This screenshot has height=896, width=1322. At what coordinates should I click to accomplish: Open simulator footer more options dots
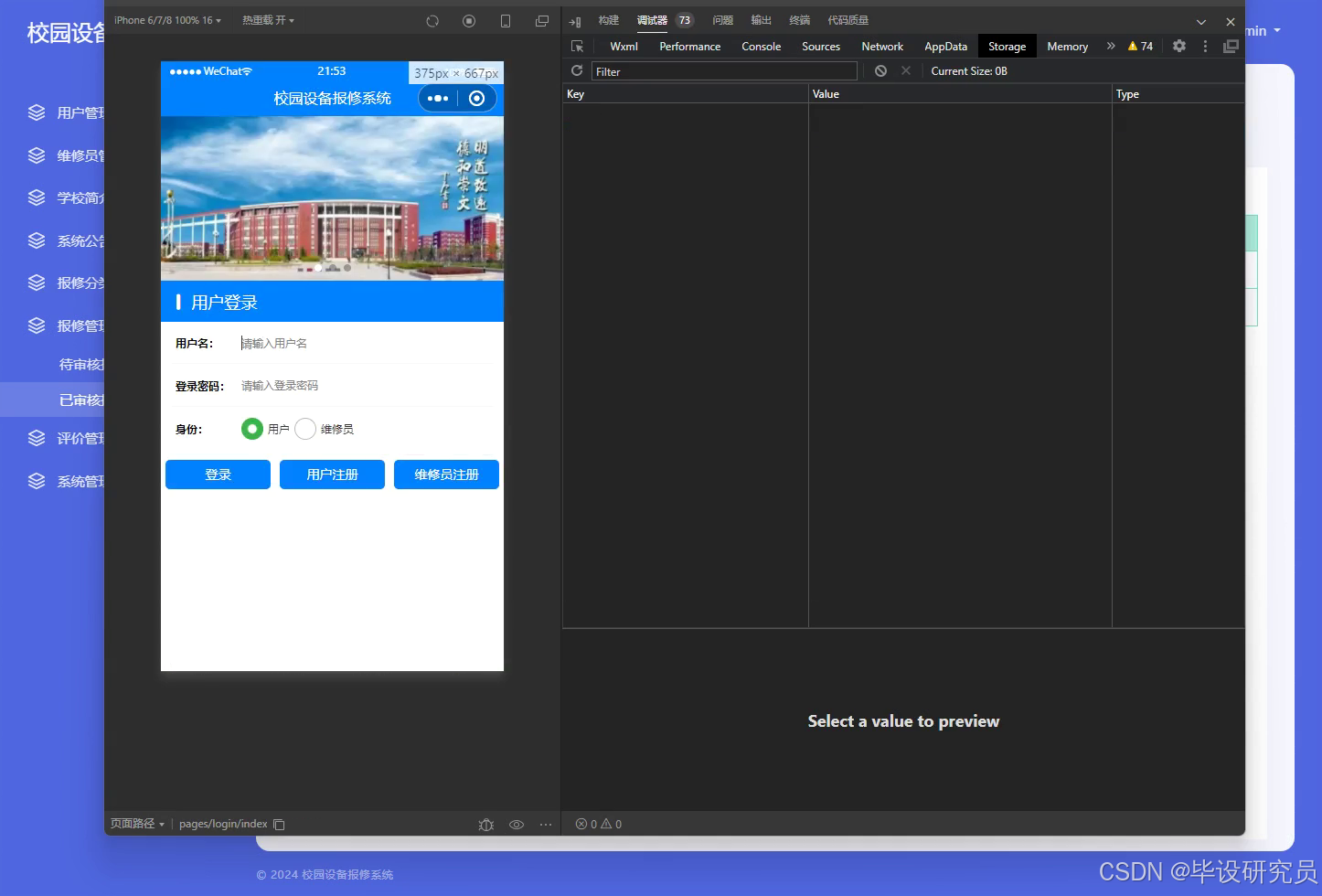(x=546, y=825)
